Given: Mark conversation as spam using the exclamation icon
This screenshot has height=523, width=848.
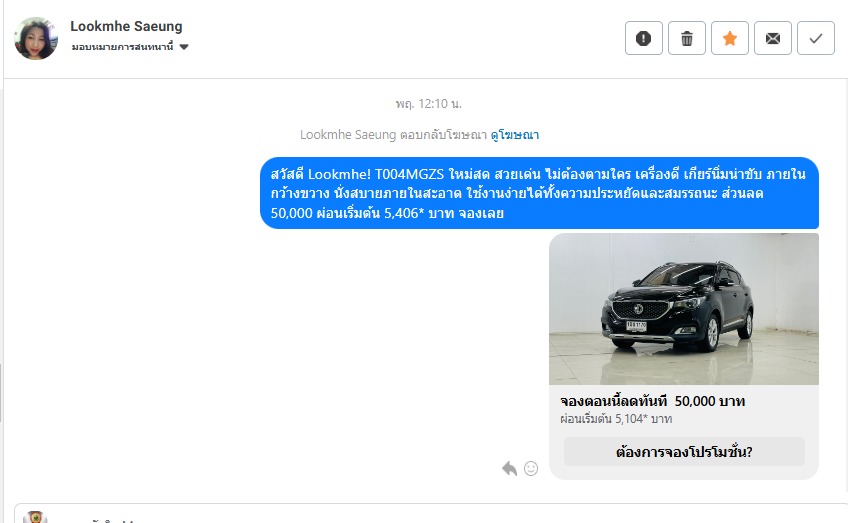Looking at the screenshot, I should pos(644,38).
